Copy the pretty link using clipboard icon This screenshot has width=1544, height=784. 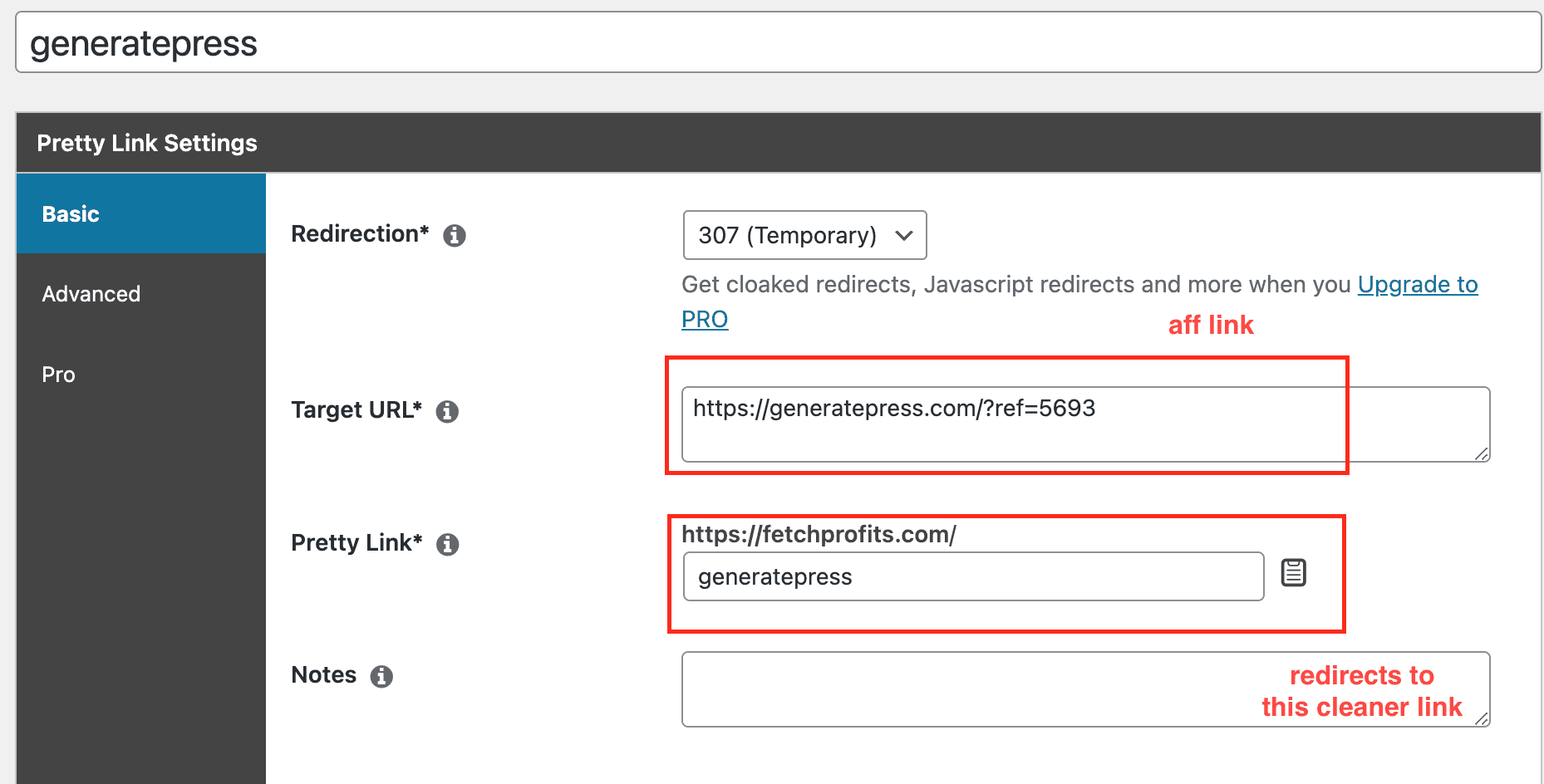pos(1293,573)
